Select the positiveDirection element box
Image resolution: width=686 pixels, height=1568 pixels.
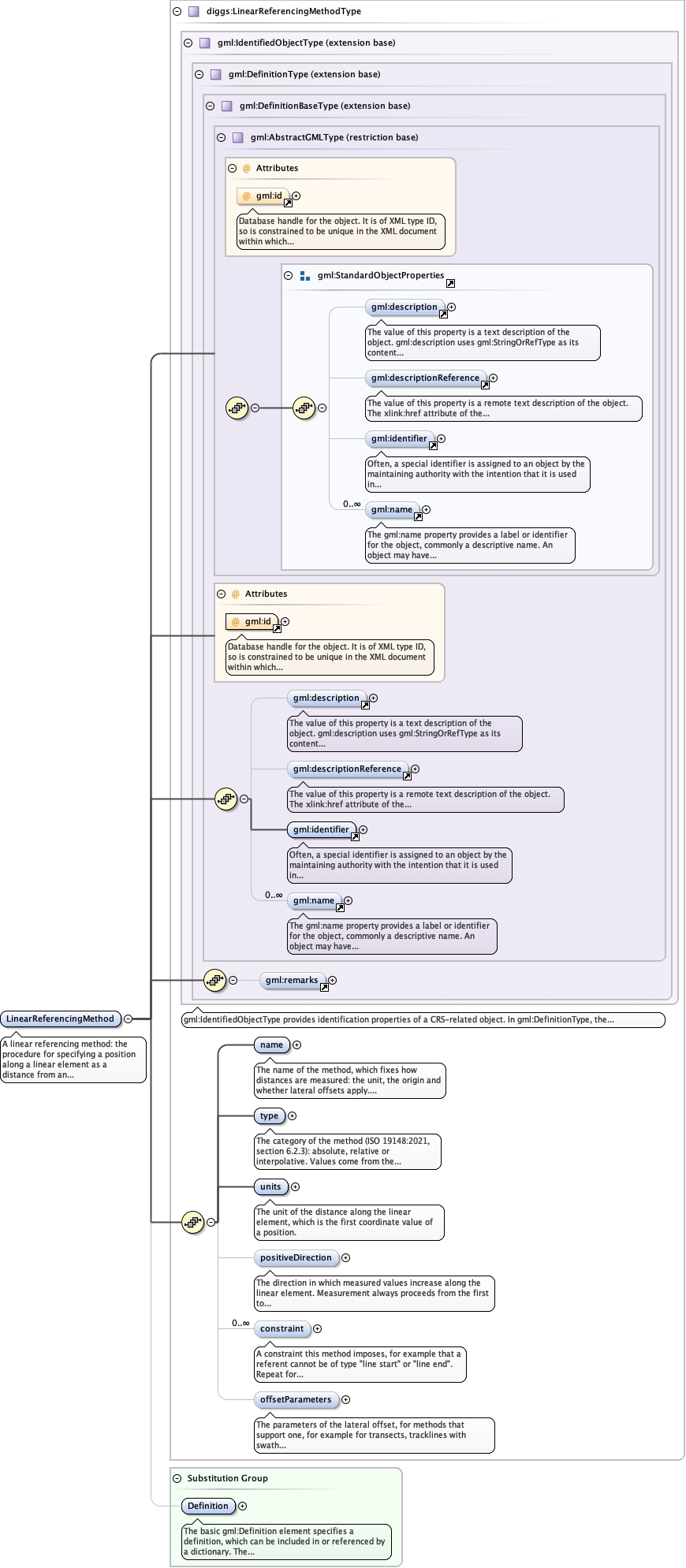point(296,1258)
